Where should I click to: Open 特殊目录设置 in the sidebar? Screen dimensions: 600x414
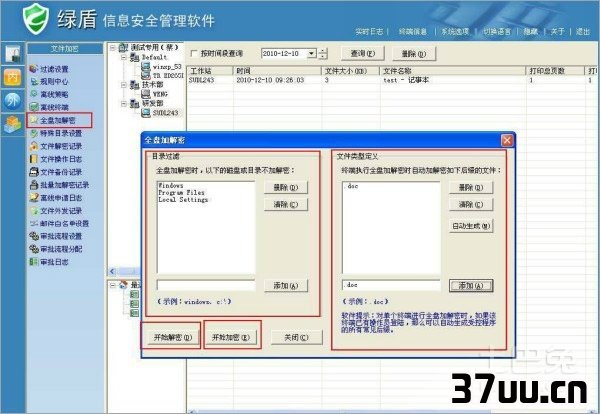click(56, 133)
